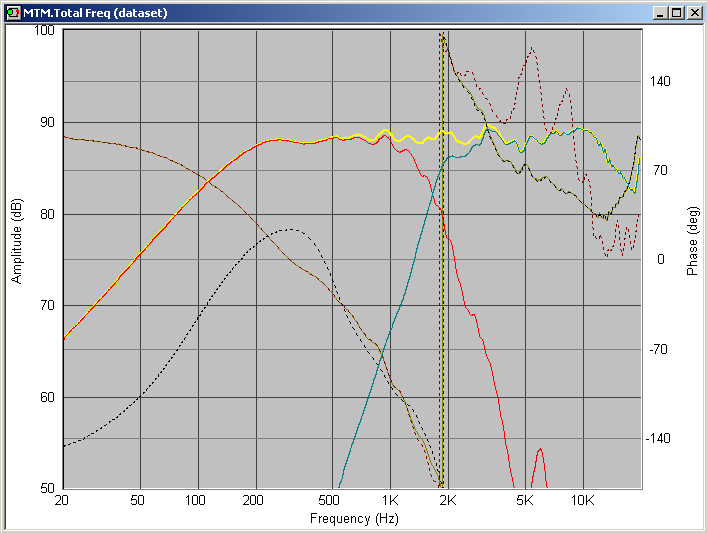Click the black dotted curve peak near 300 Hz
The width and height of the screenshot is (707, 533).
[291, 230]
